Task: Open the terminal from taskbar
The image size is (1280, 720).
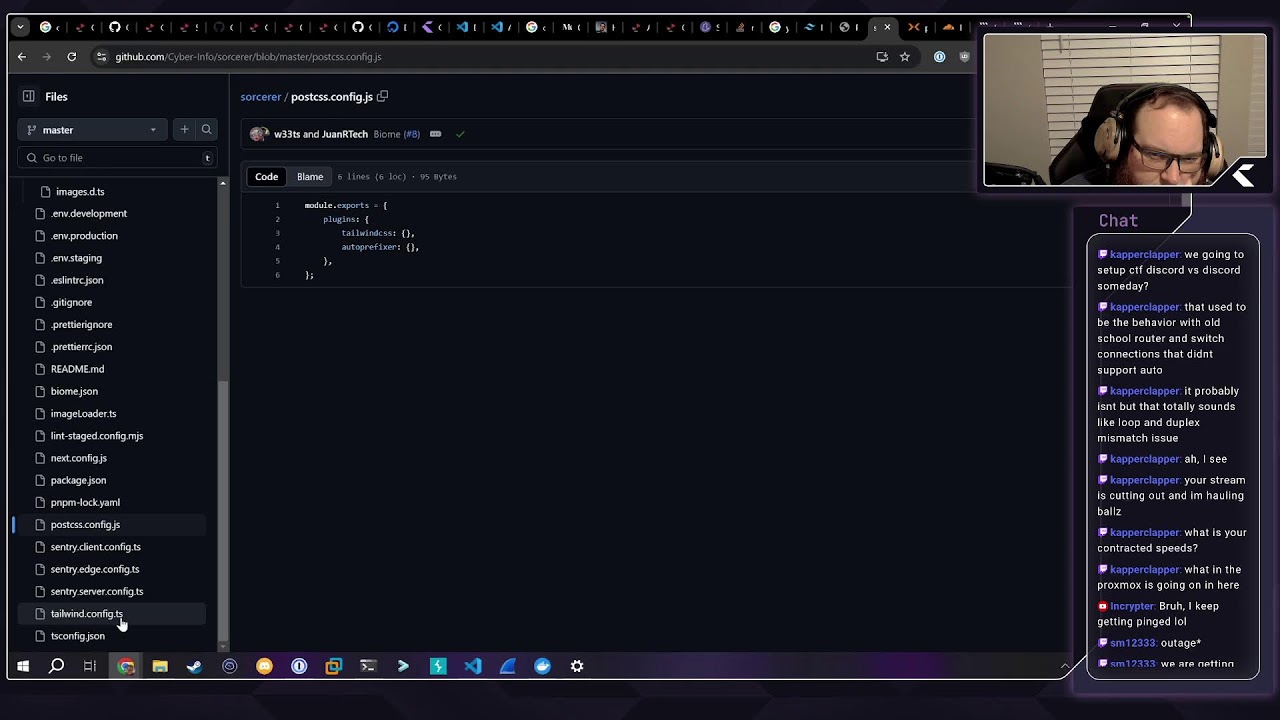Action: point(368,666)
